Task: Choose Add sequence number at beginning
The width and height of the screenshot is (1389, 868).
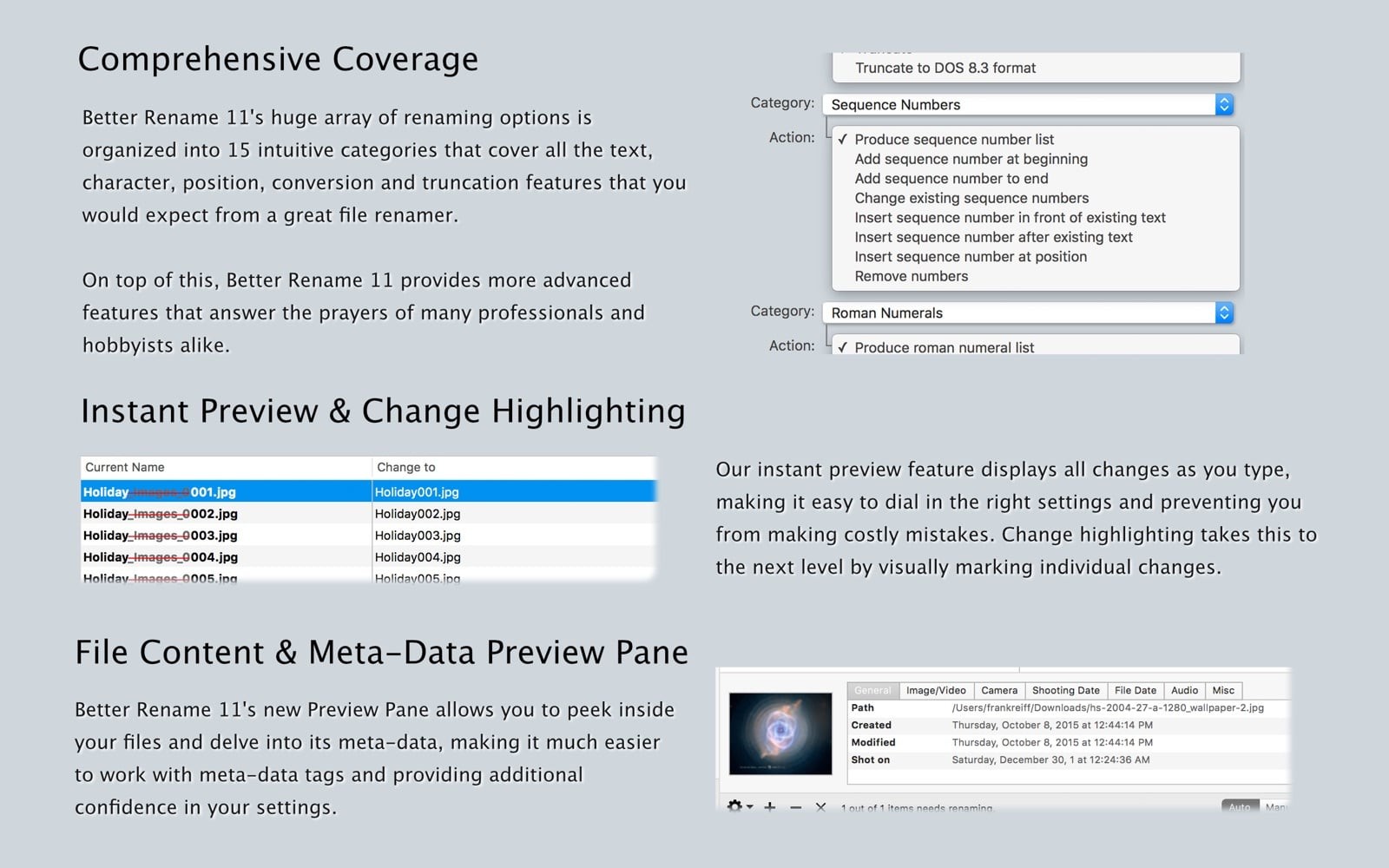Action: (x=971, y=159)
